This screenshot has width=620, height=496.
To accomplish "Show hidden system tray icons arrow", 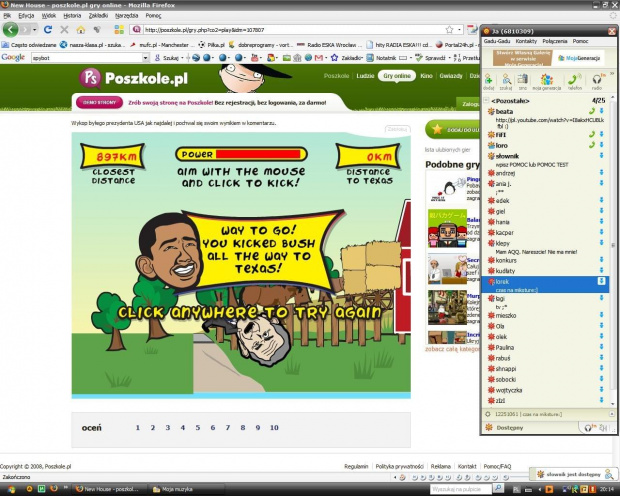I will [540, 490].
